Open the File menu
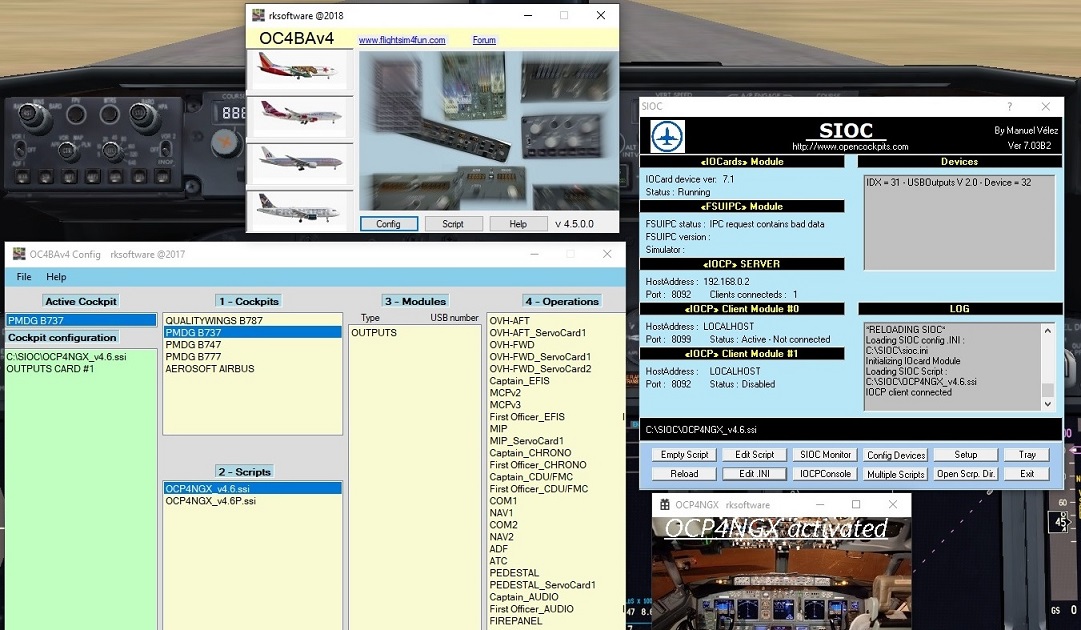The image size is (1081, 630). (x=24, y=277)
